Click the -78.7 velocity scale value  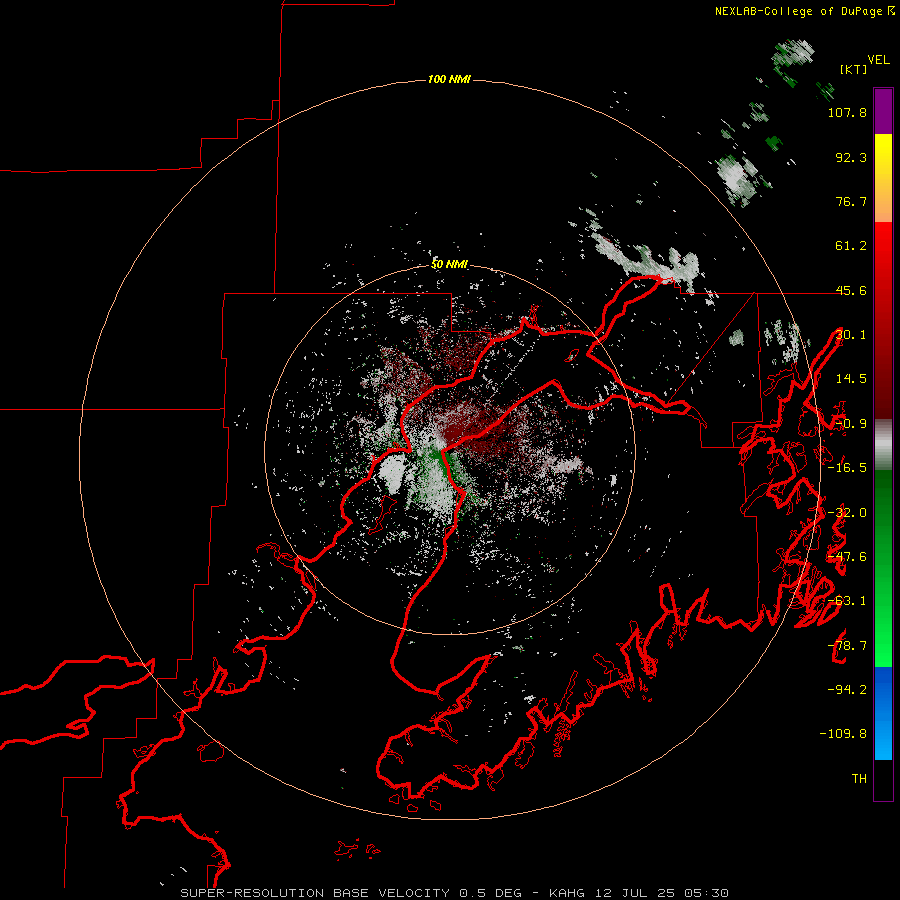847,646
